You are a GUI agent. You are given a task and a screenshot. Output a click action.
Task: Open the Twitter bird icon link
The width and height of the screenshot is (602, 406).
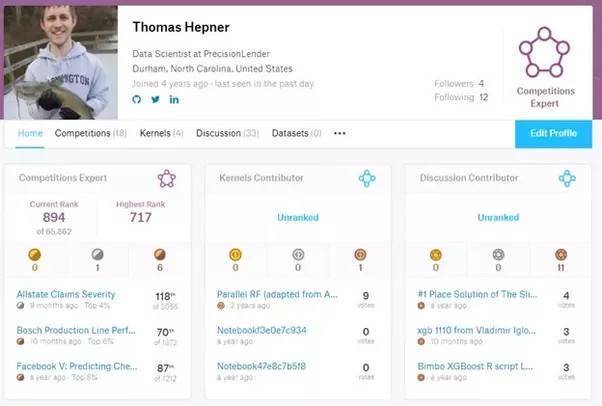155,99
